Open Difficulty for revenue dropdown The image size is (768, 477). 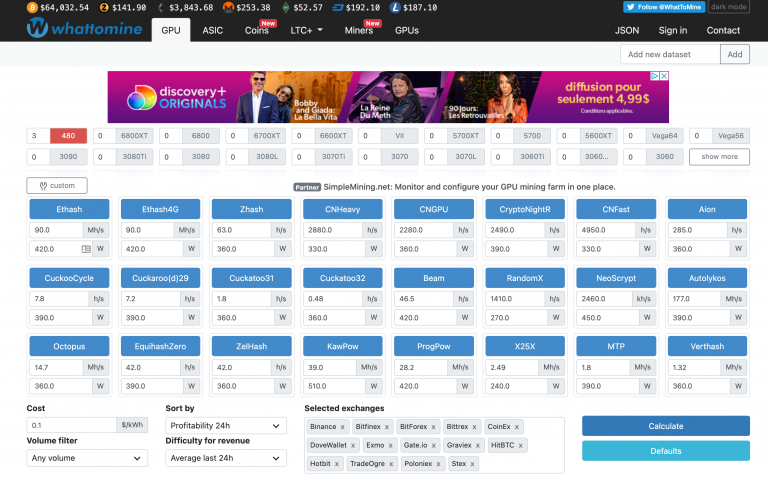(226, 458)
